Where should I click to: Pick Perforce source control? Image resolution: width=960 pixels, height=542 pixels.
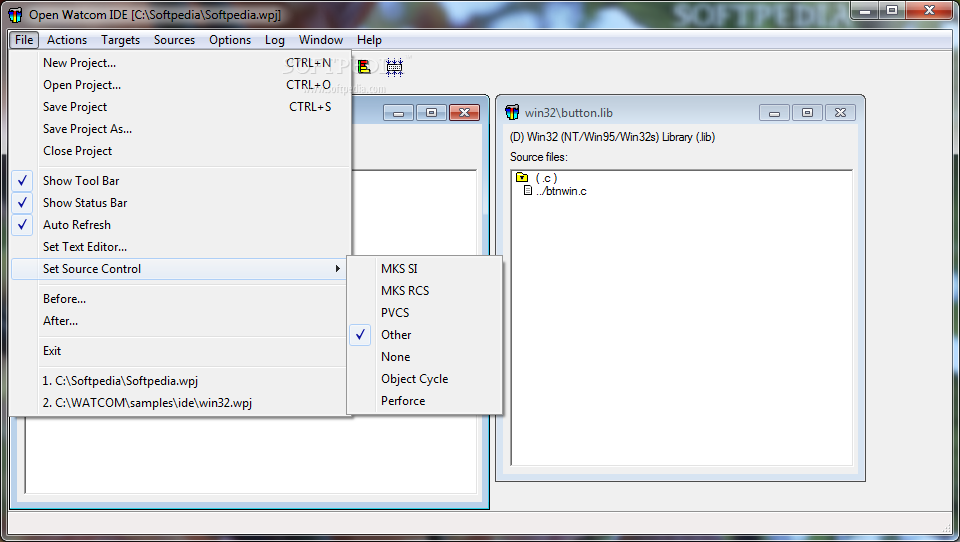pyautogui.click(x=425, y=401)
